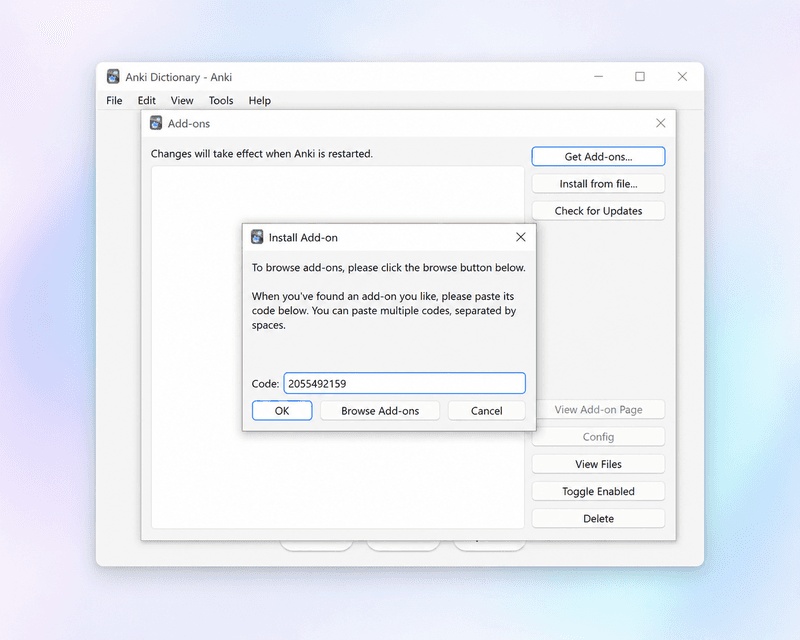Click the Anki icon in Add-ons window title

[x=156, y=123]
